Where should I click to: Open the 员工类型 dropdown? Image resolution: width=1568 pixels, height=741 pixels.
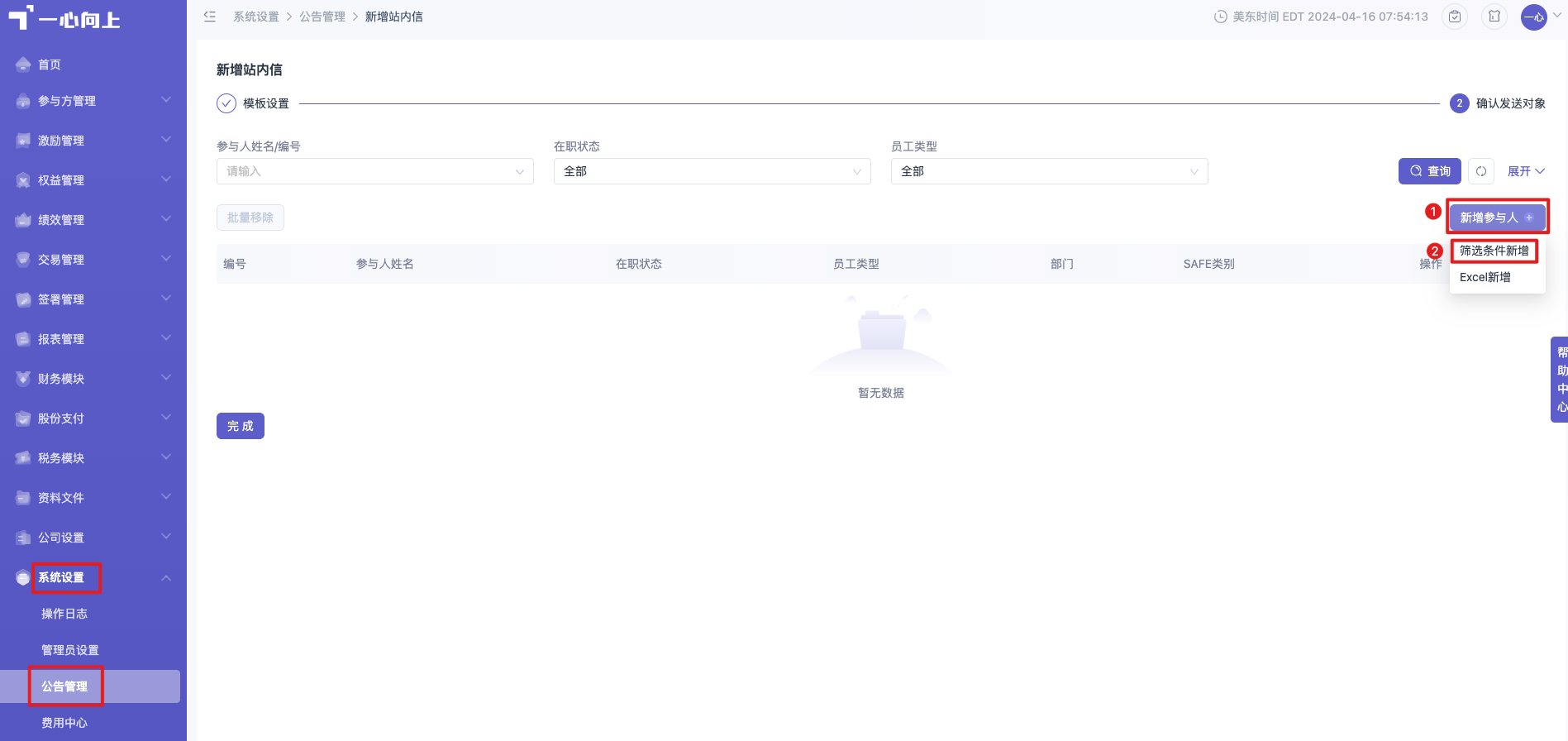tap(1050, 171)
